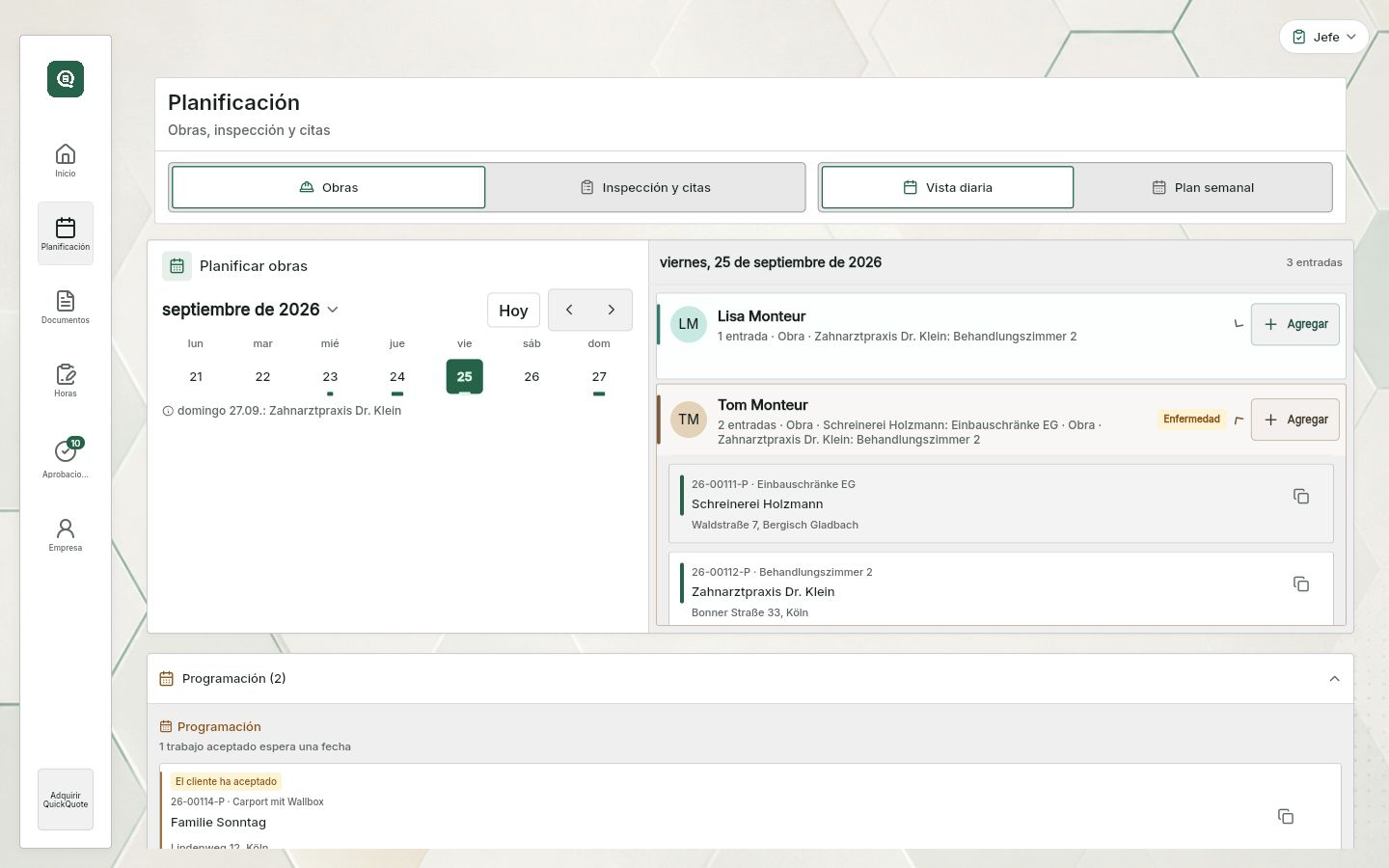Copy the Schreinerei Holzmann entry
The width and height of the screenshot is (1389, 868).
coord(1301,496)
